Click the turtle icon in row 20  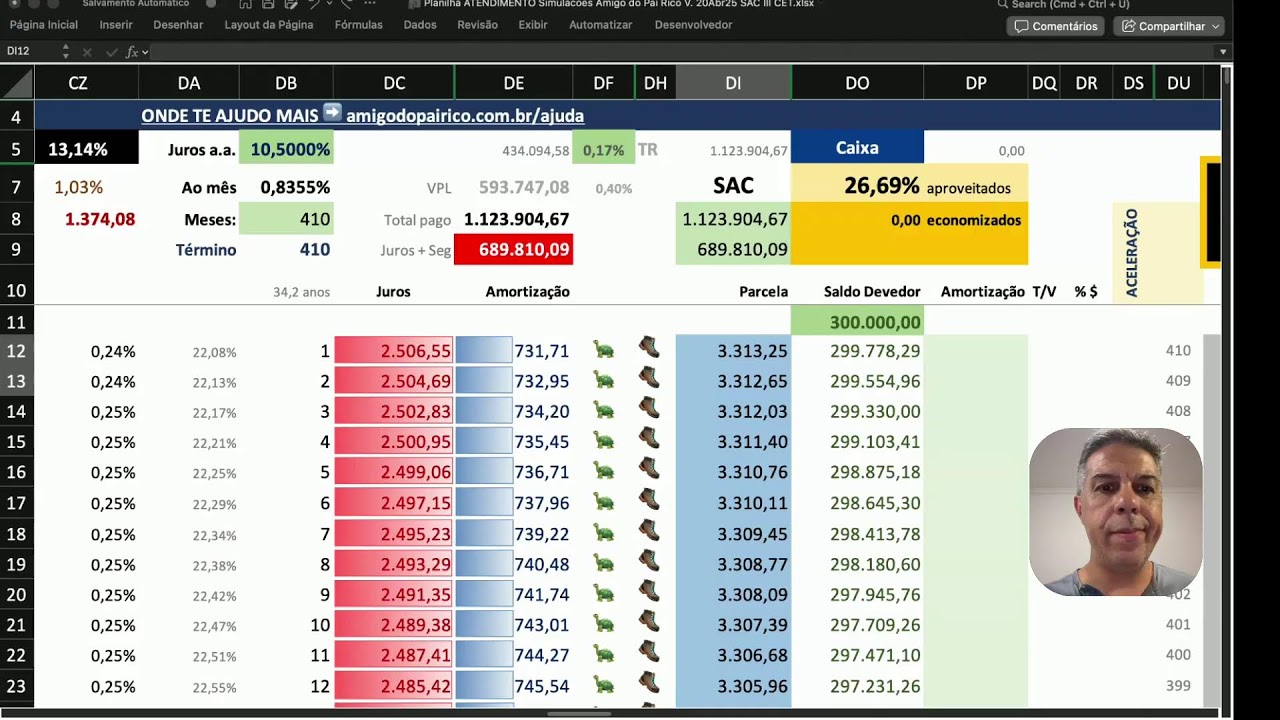[x=604, y=595]
